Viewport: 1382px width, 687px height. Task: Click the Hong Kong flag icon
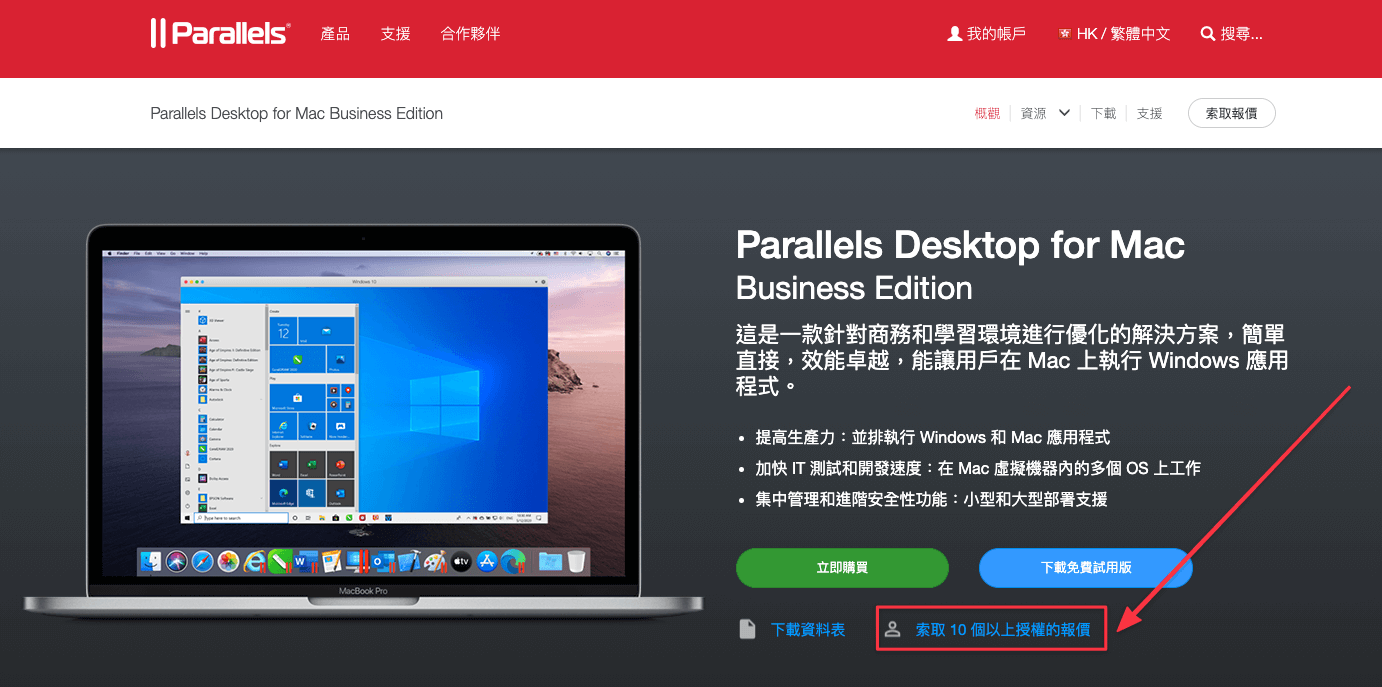coord(1064,34)
